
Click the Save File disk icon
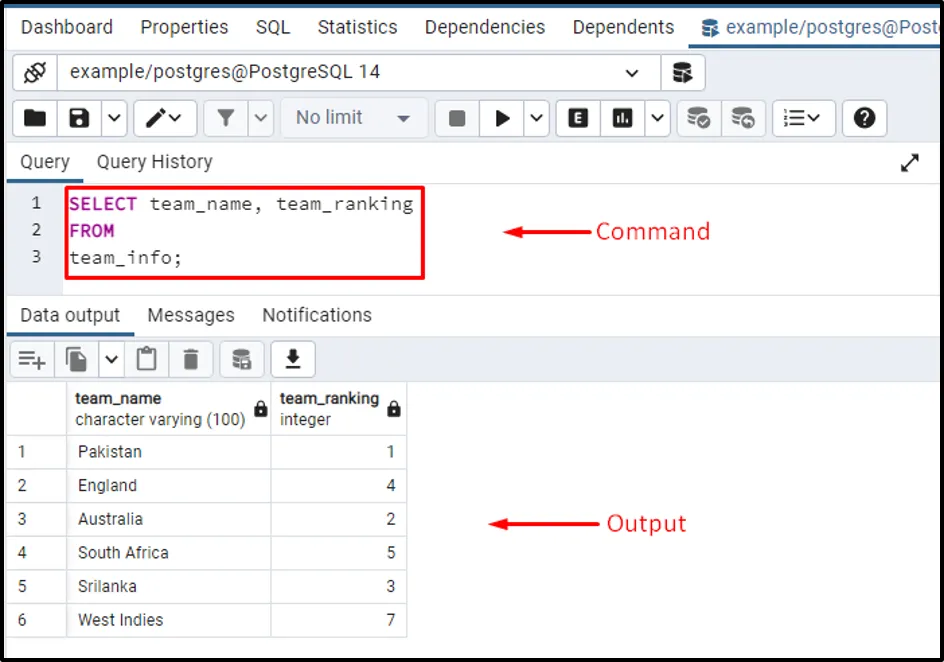point(80,118)
